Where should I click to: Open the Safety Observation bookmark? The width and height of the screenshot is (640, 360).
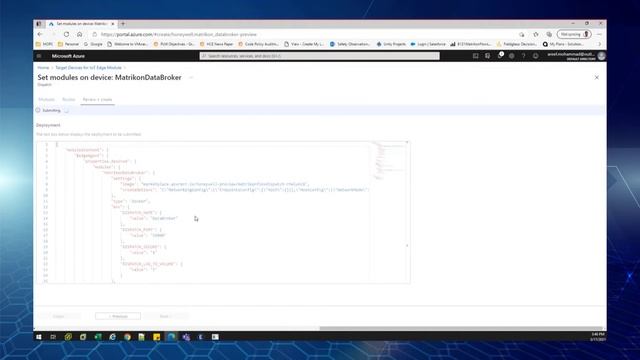tap(350, 44)
